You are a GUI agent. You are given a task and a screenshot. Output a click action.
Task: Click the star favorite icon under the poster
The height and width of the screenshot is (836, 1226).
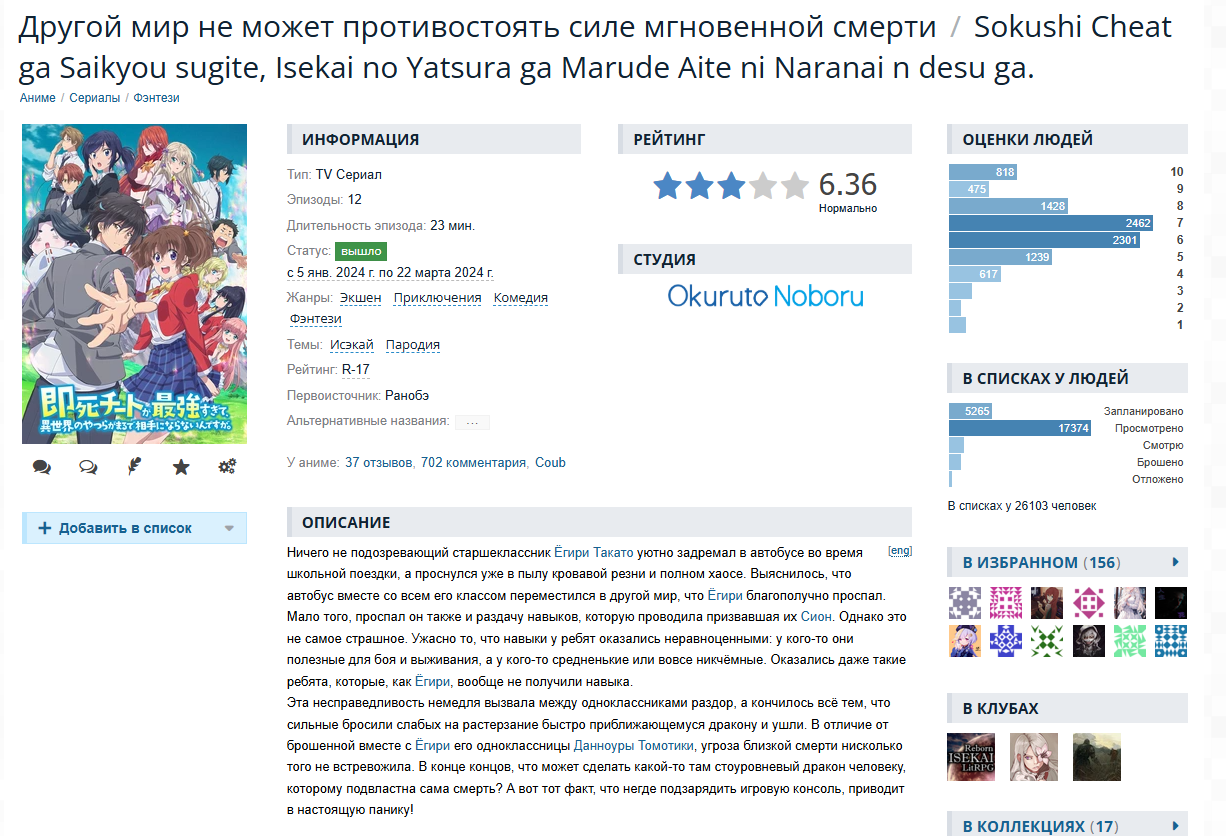[181, 467]
